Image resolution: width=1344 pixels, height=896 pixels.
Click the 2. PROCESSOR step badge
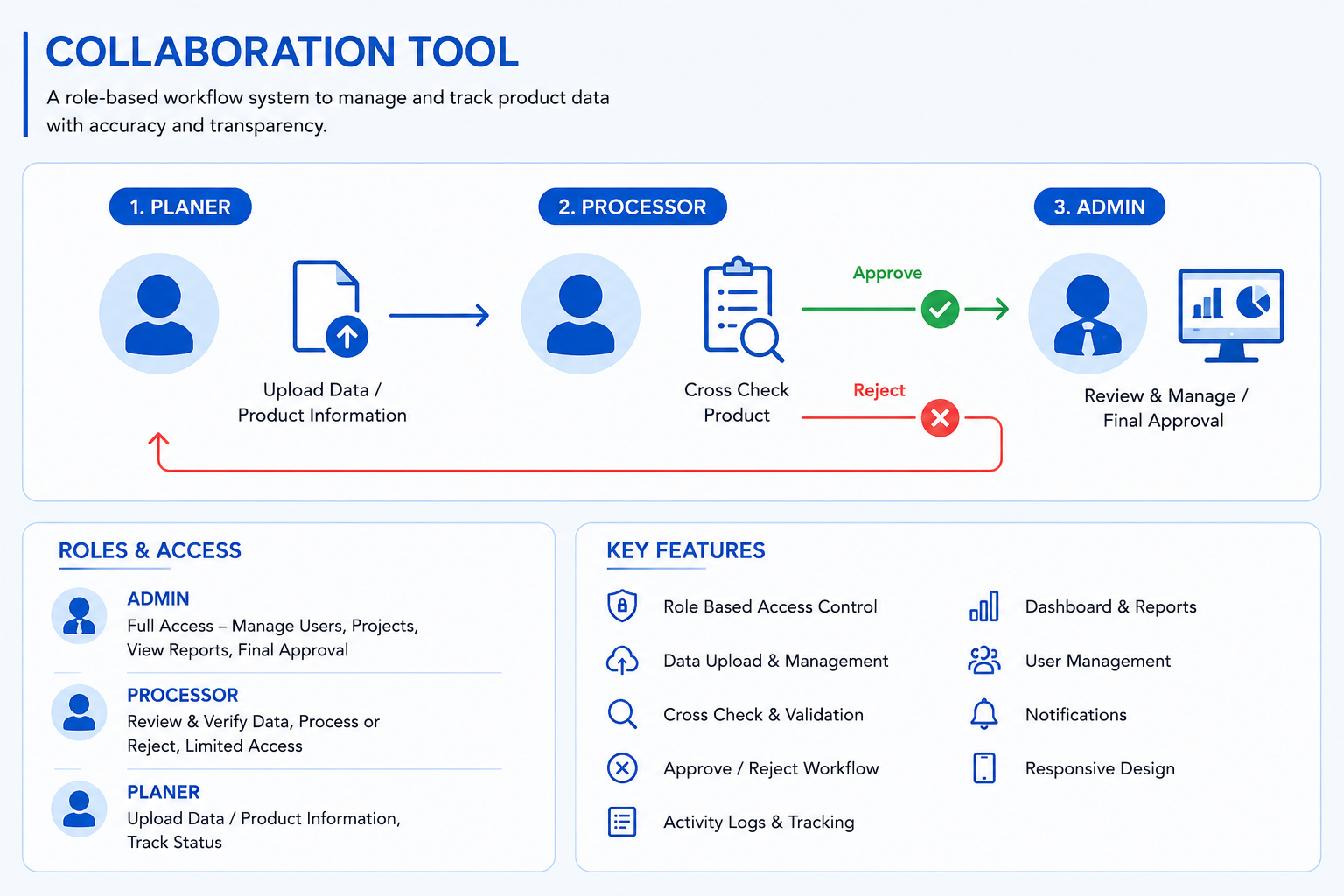pyautogui.click(x=633, y=206)
